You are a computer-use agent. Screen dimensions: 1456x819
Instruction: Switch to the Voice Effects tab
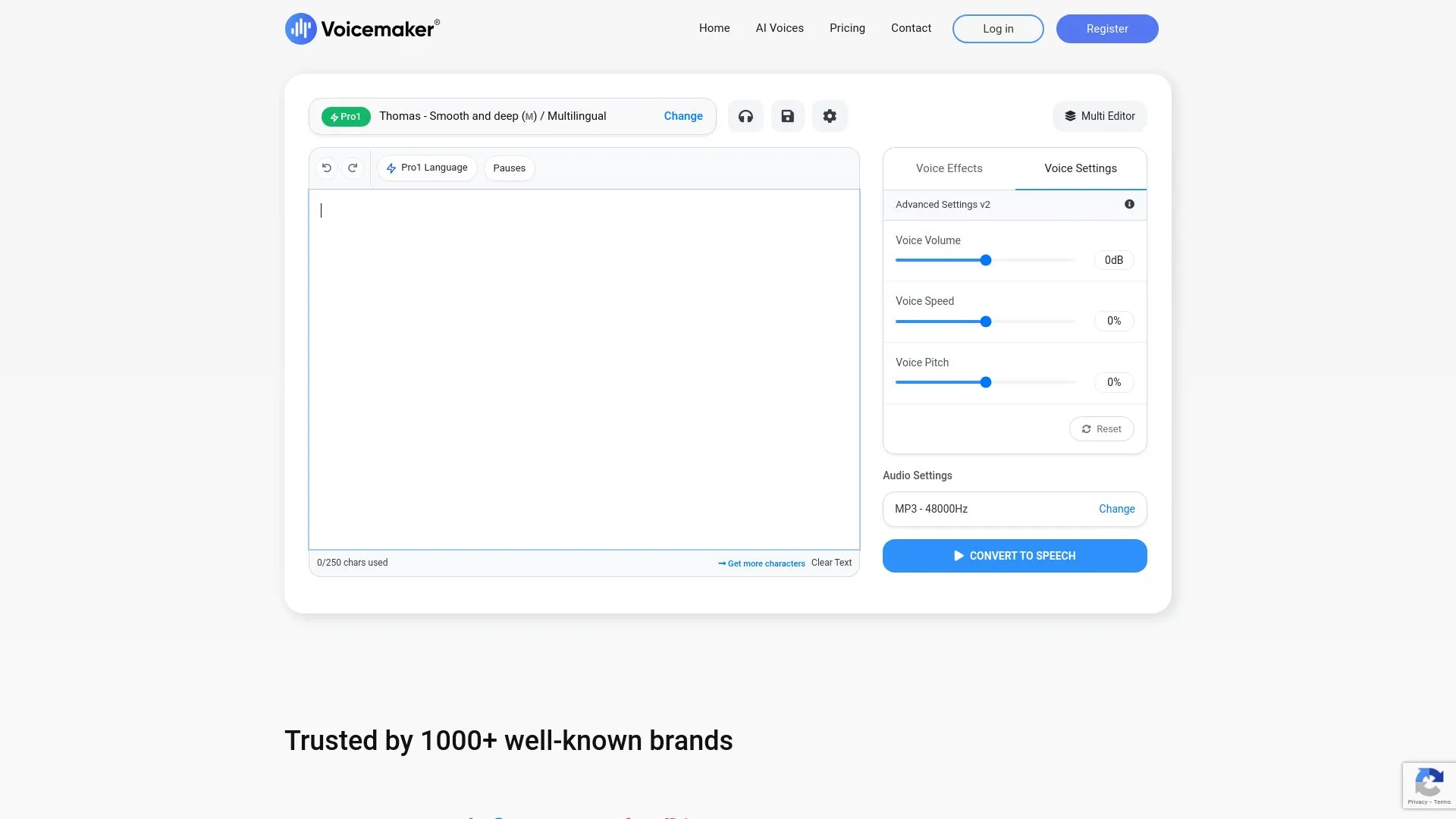(x=949, y=168)
